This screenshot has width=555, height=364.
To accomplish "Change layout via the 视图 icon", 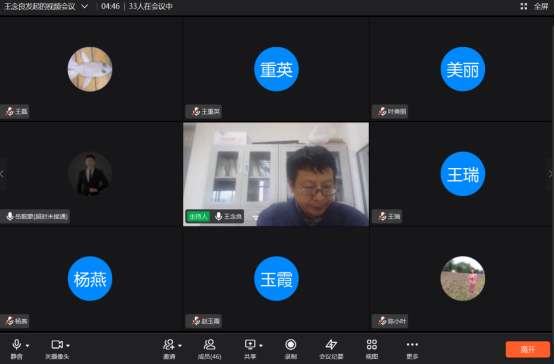I will 372,349.
